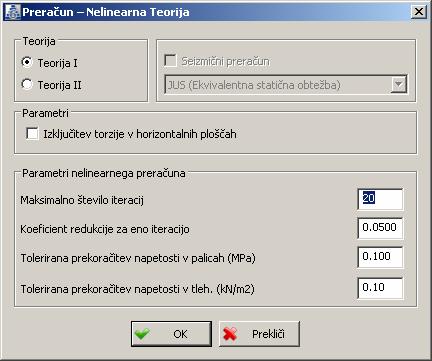This screenshot has width=432, height=361.
Task: Close the Preračun dialog window
Action: (419, 12)
